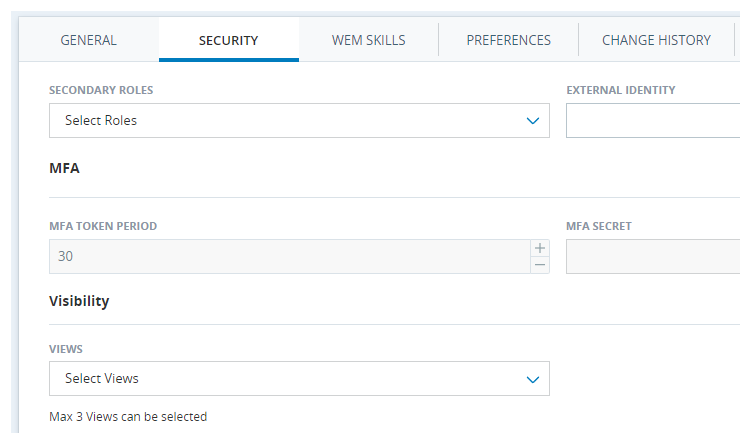Click the MFA Secret field
752x445 pixels.
[653, 257]
